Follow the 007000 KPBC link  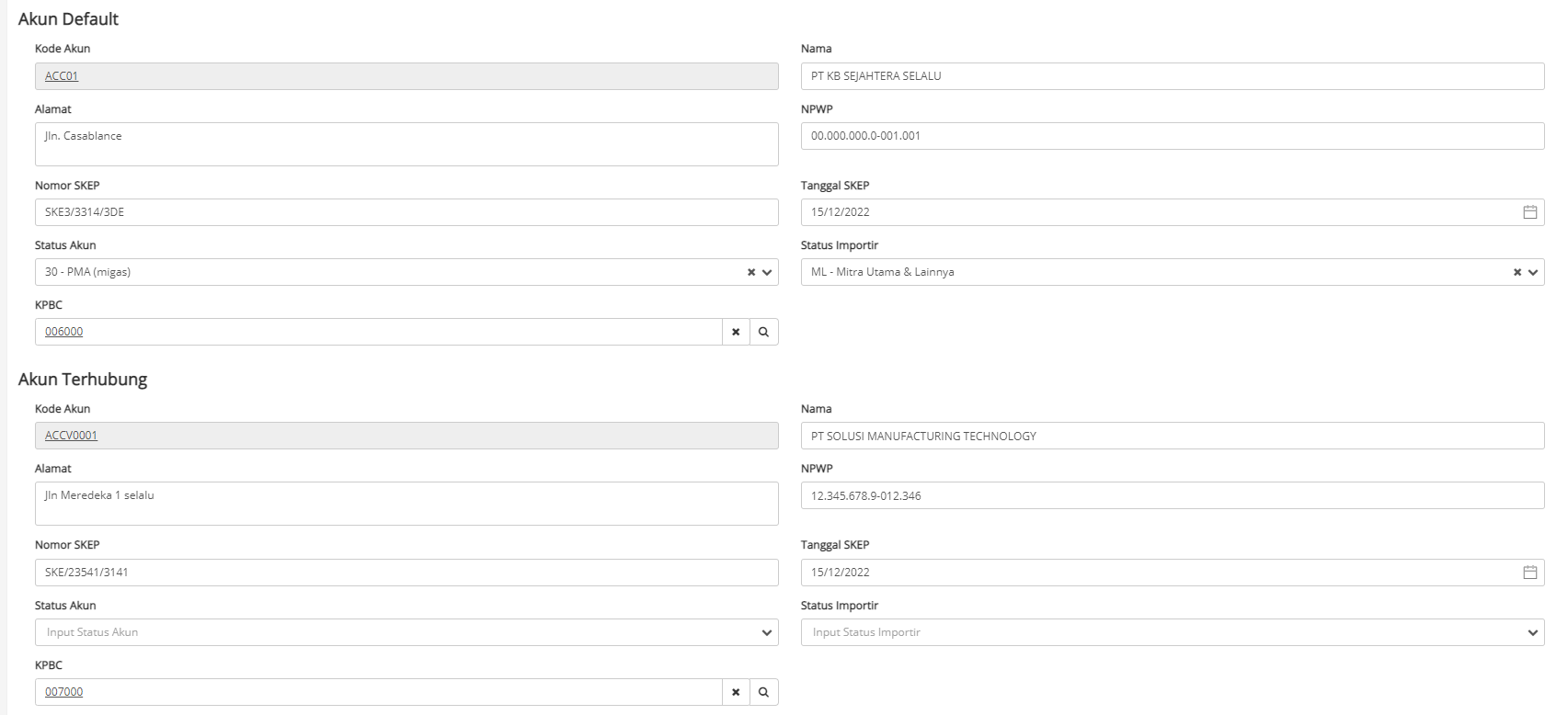point(63,692)
